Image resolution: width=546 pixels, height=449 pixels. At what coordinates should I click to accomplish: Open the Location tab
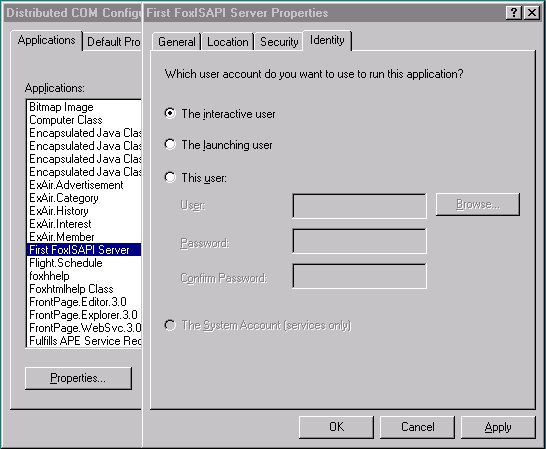(x=228, y=42)
